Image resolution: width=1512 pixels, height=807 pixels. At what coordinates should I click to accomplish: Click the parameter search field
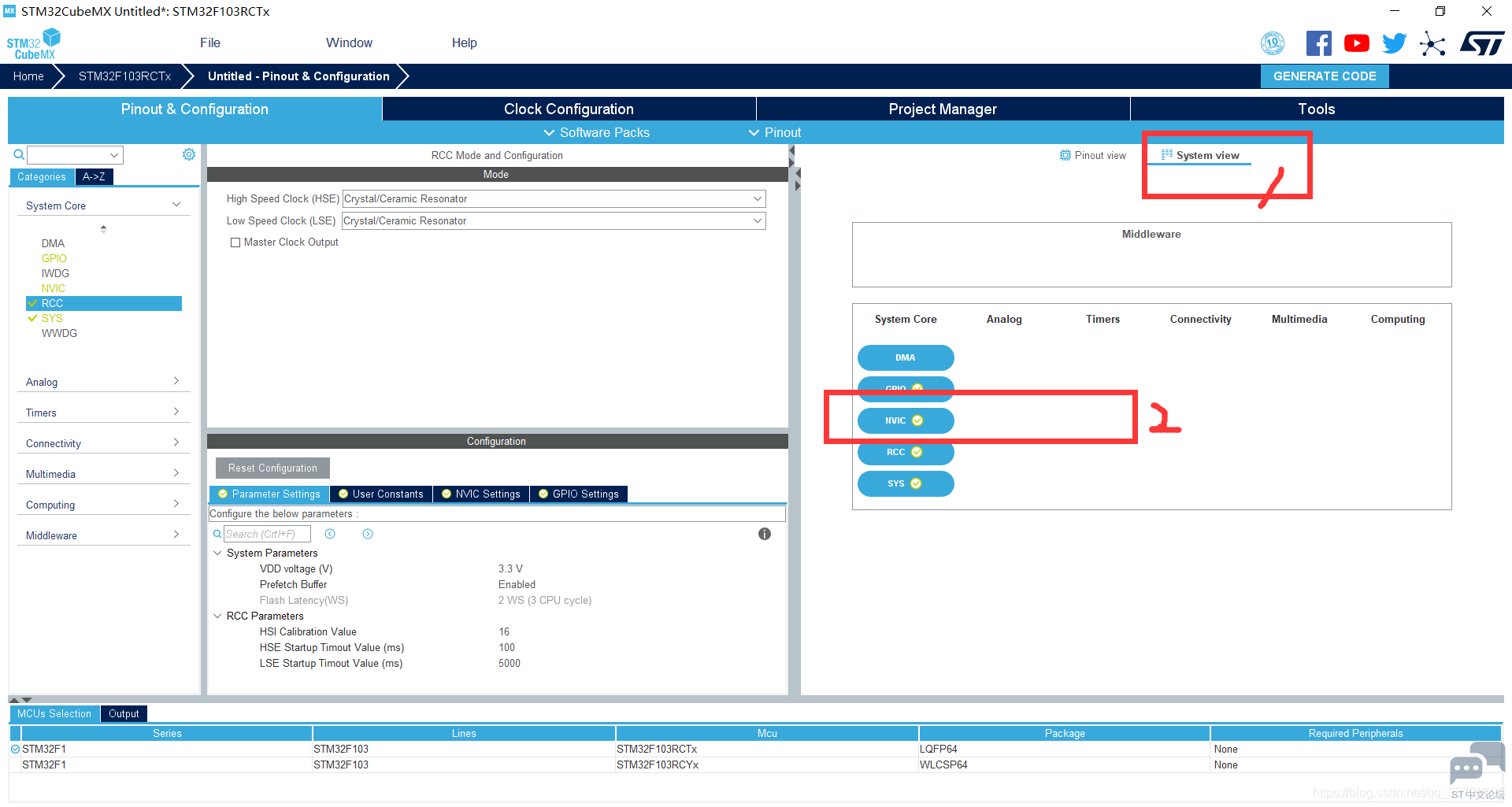[x=267, y=534]
